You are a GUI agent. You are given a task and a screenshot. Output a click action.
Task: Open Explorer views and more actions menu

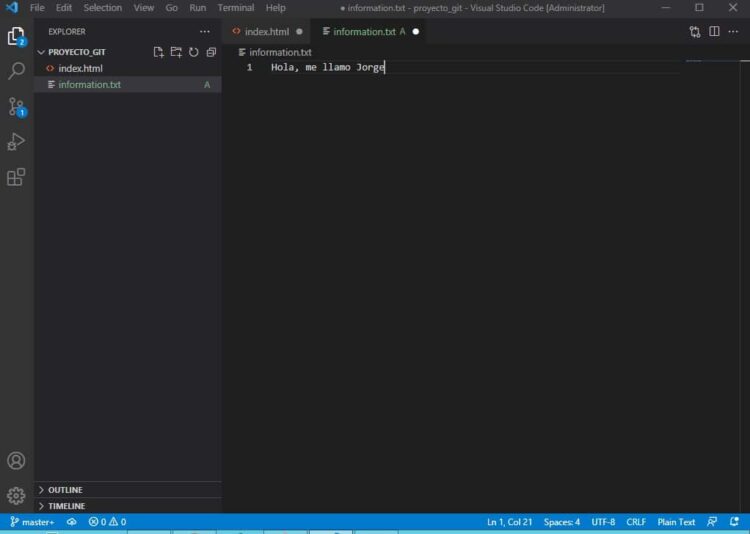pos(205,32)
